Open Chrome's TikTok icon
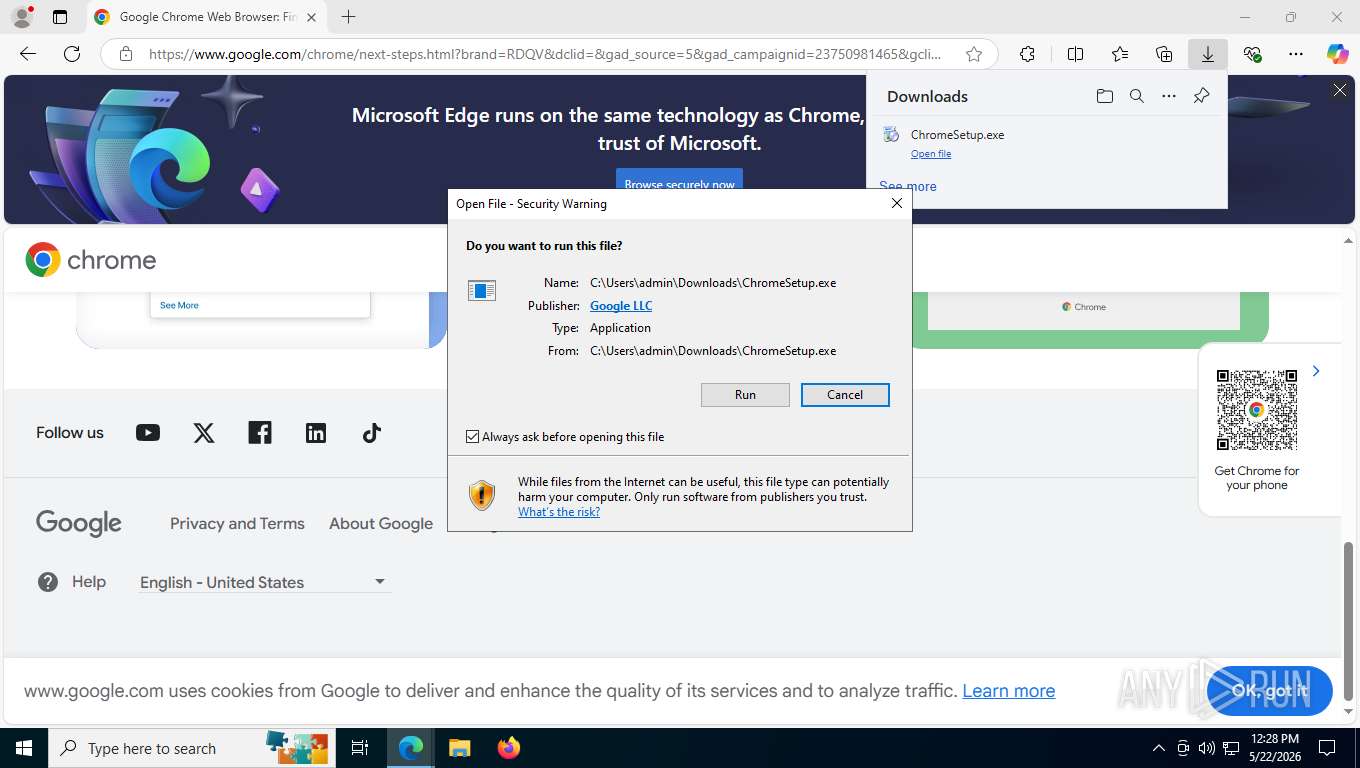The image size is (1360, 768). pyautogui.click(x=372, y=433)
